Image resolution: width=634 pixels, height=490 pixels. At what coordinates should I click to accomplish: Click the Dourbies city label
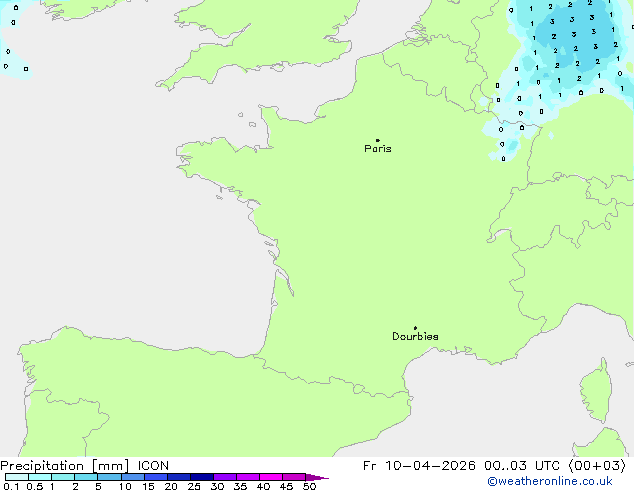coord(415,336)
